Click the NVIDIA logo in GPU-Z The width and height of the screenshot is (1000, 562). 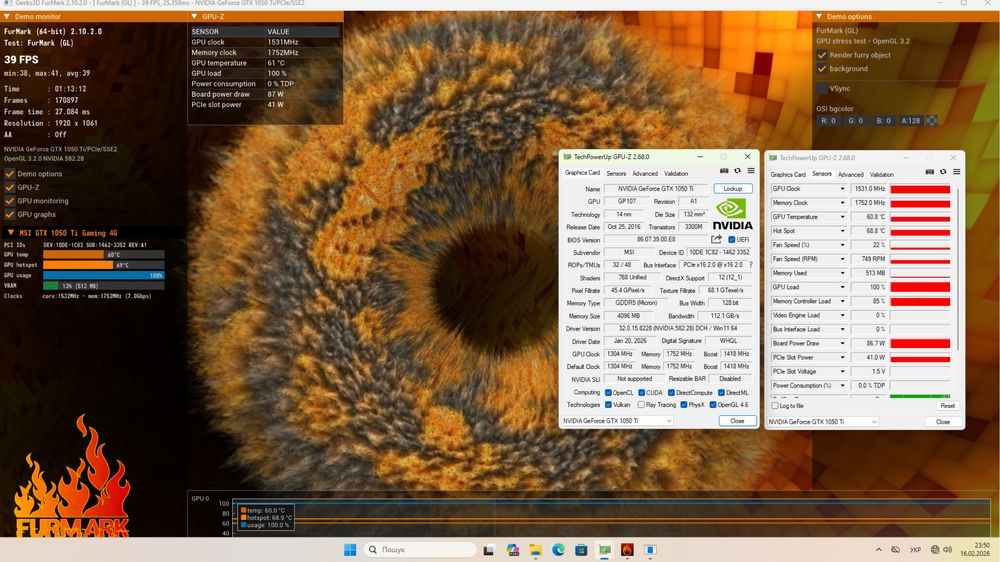(732, 214)
